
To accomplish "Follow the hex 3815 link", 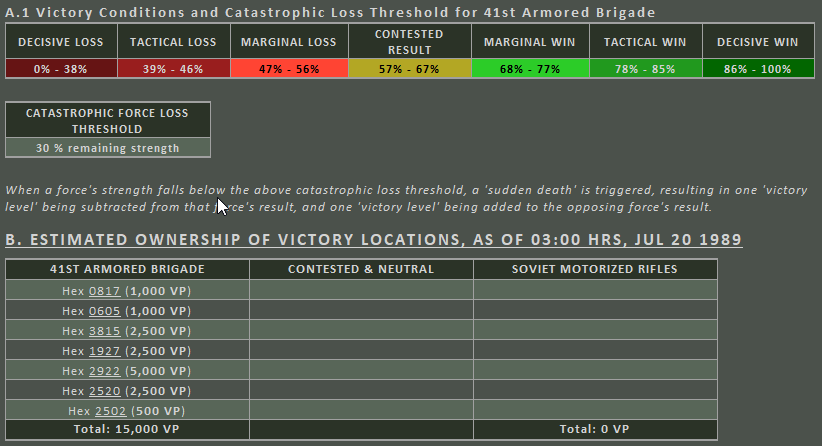I will 104,331.
